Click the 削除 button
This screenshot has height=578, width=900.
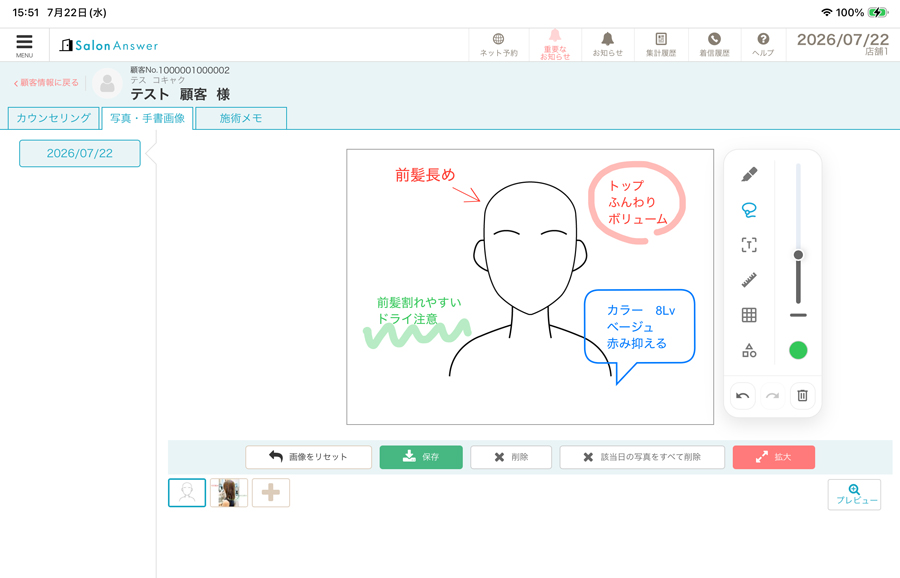[511, 457]
